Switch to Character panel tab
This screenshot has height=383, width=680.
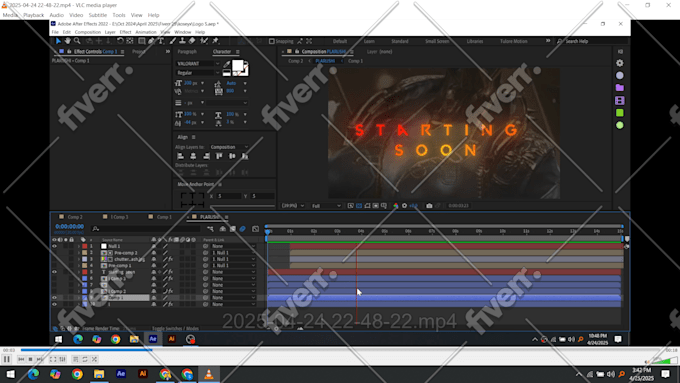click(222, 52)
